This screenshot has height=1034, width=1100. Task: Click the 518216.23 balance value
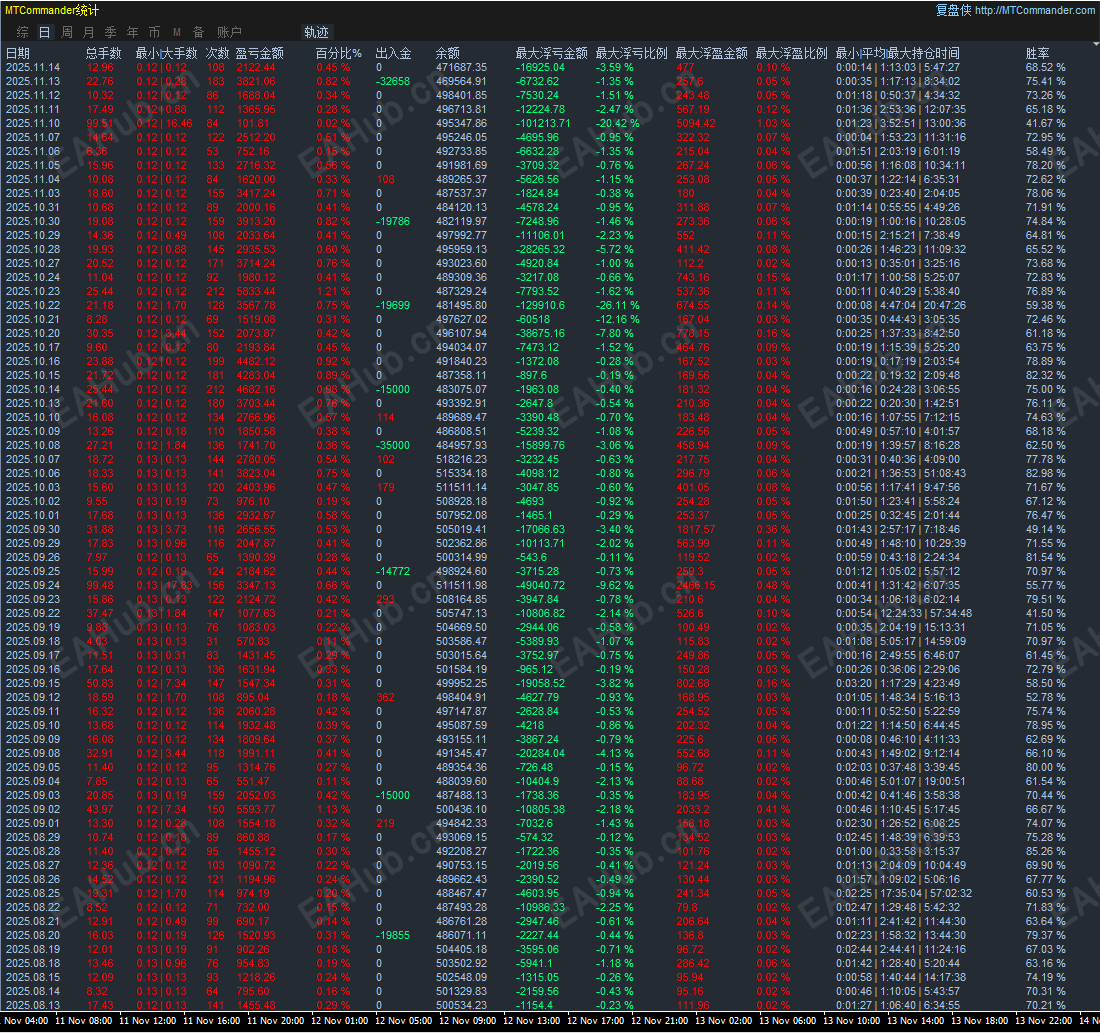tap(461, 459)
